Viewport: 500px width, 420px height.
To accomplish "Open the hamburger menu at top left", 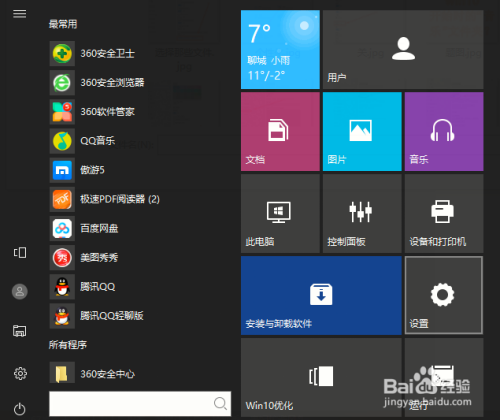I will 19,14.
